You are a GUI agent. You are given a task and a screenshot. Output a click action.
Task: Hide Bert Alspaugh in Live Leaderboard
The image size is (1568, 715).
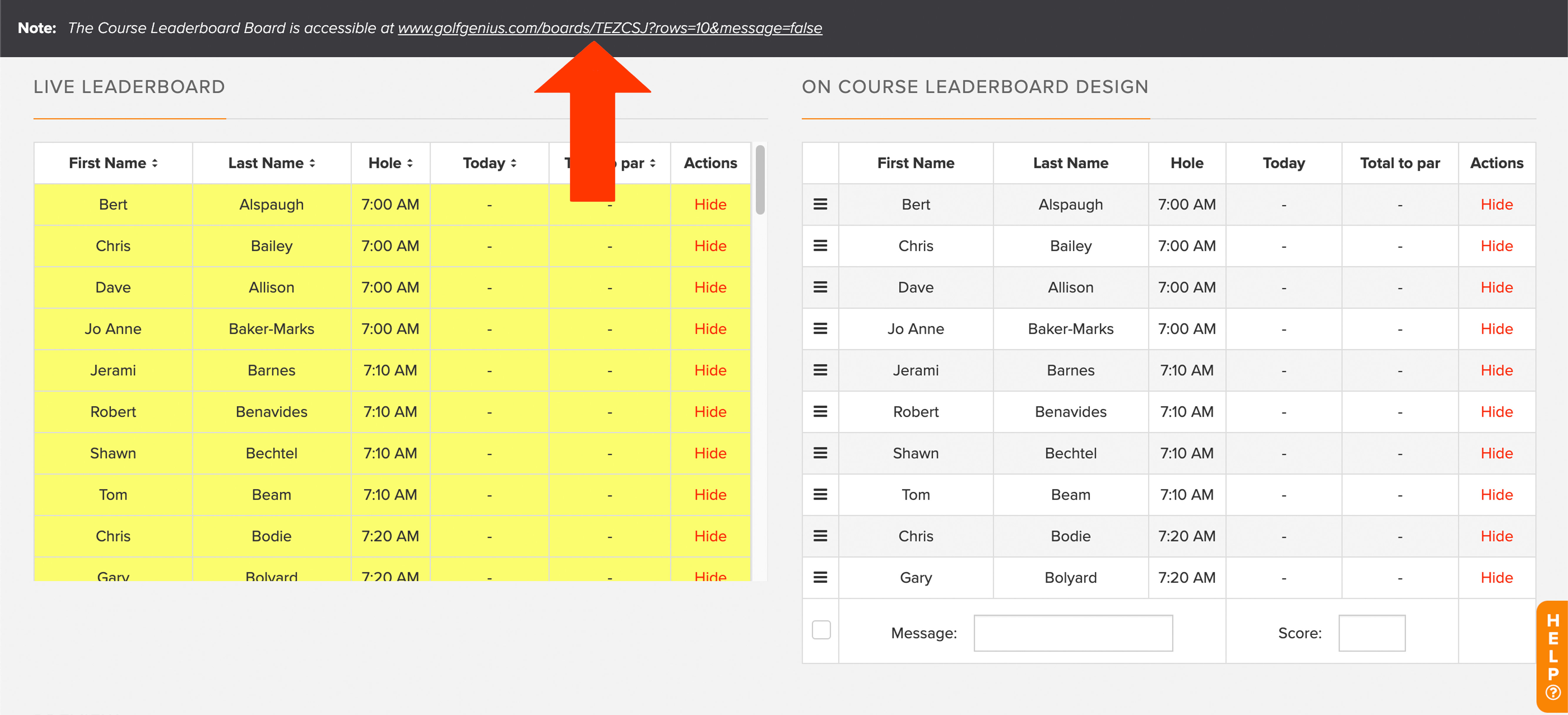pyautogui.click(x=710, y=204)
